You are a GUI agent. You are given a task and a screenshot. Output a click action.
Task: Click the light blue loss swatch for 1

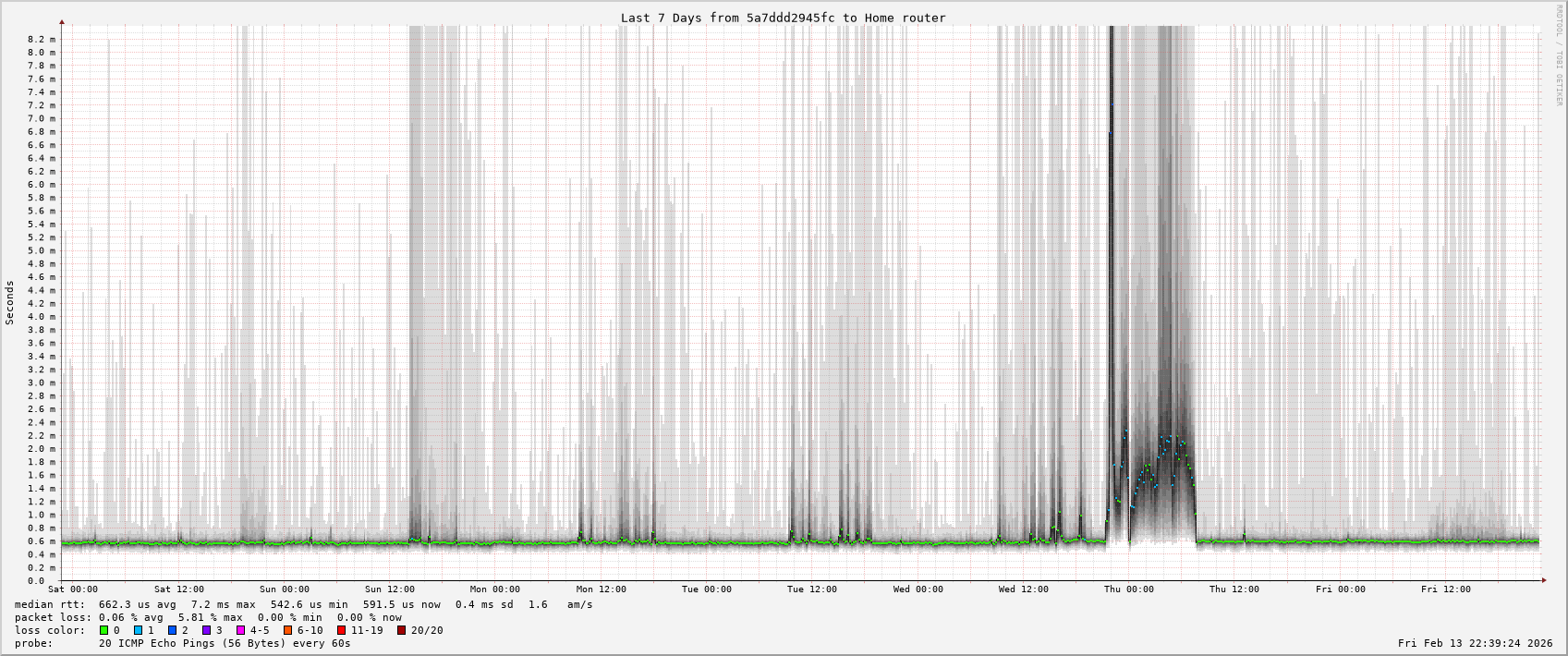tap(138, 630)
